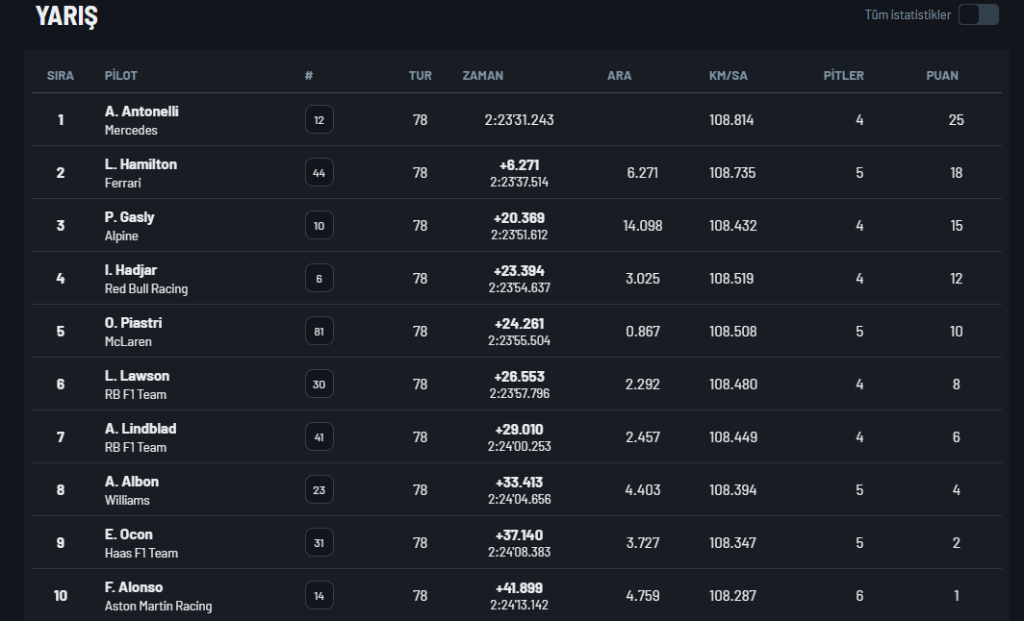The width and height of the screenshot is (1024, 621).
Task: Click the PİTLER column header
Action: [843, 75]
